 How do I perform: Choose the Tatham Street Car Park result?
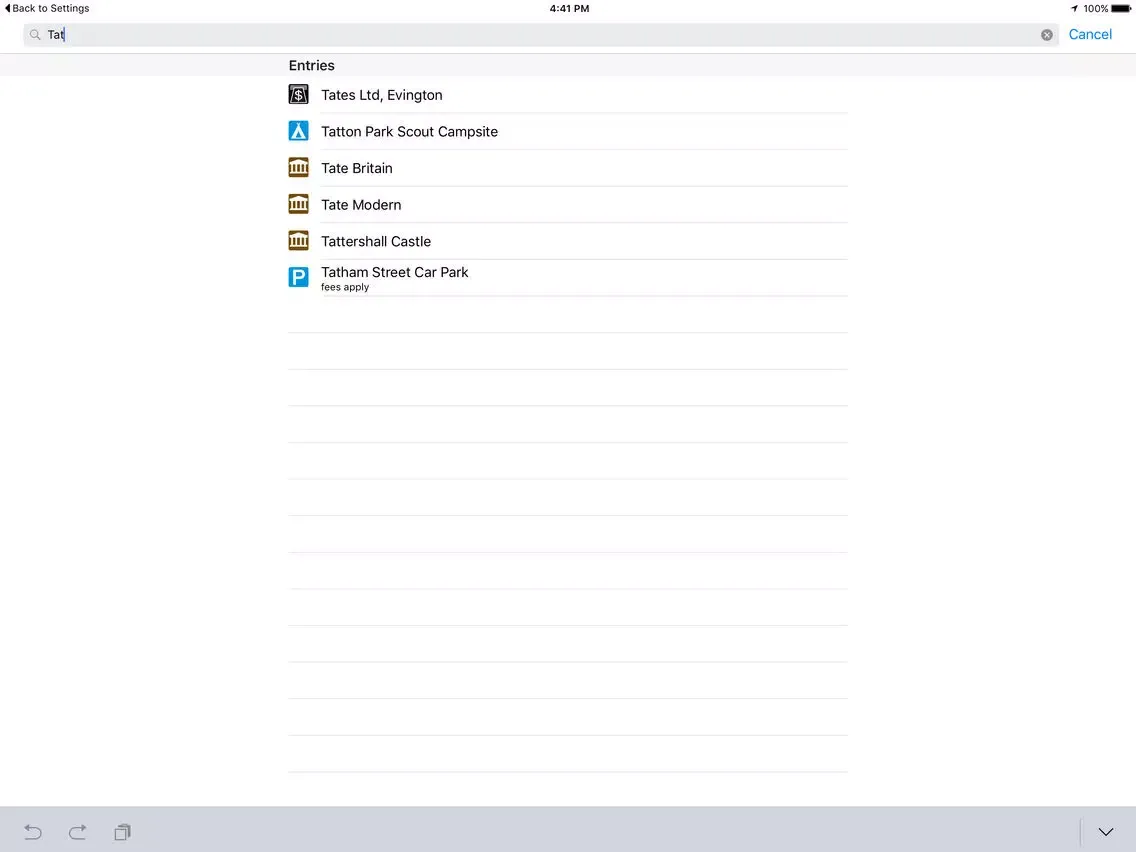568,277
